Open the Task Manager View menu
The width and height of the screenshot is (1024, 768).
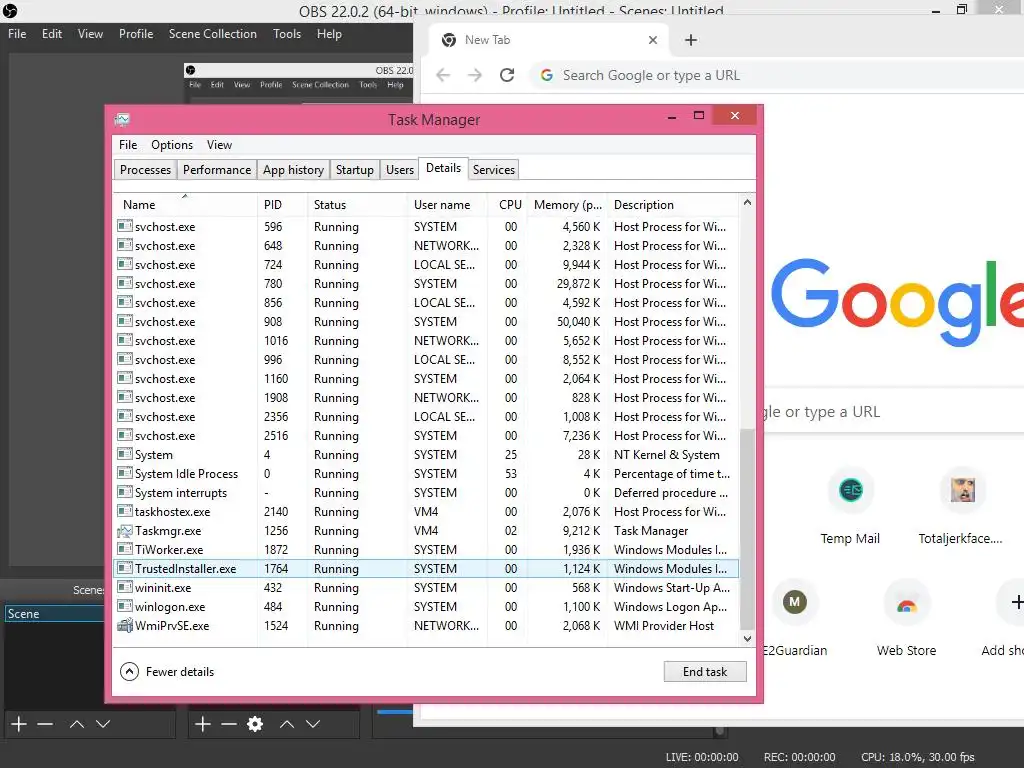[x=219, y=145]
